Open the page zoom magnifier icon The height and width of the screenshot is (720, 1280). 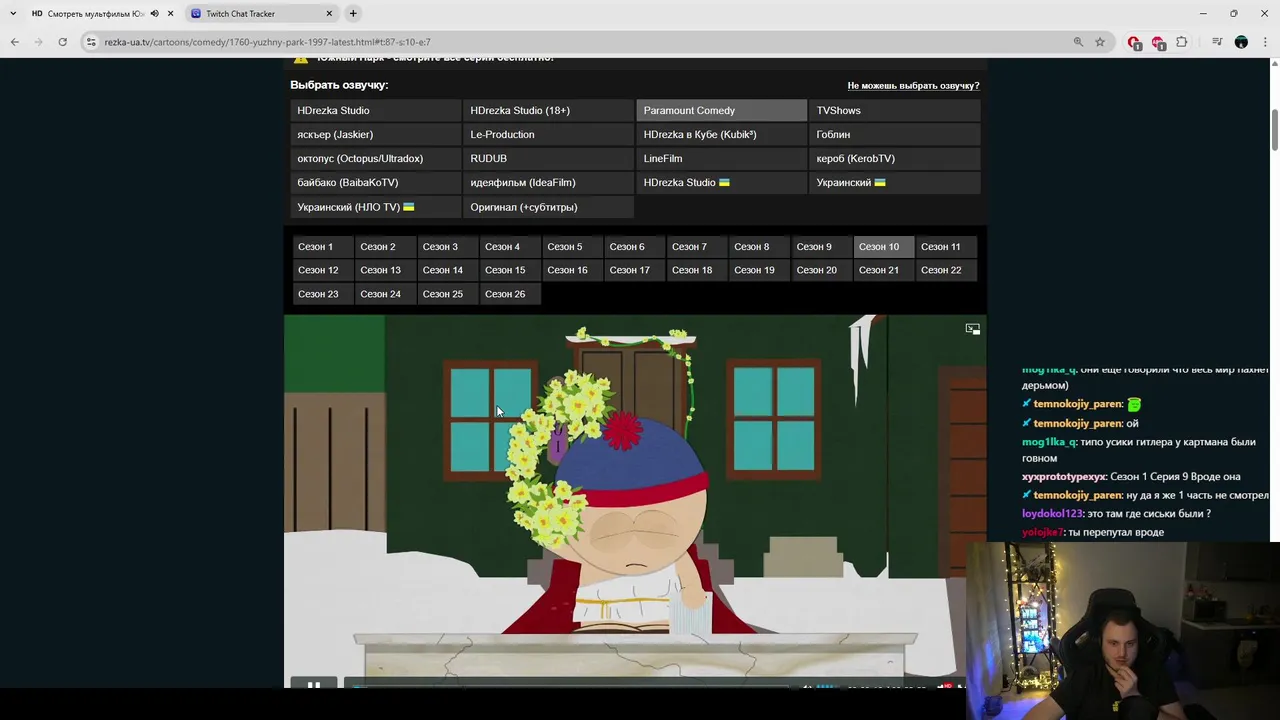(1078, 42)
